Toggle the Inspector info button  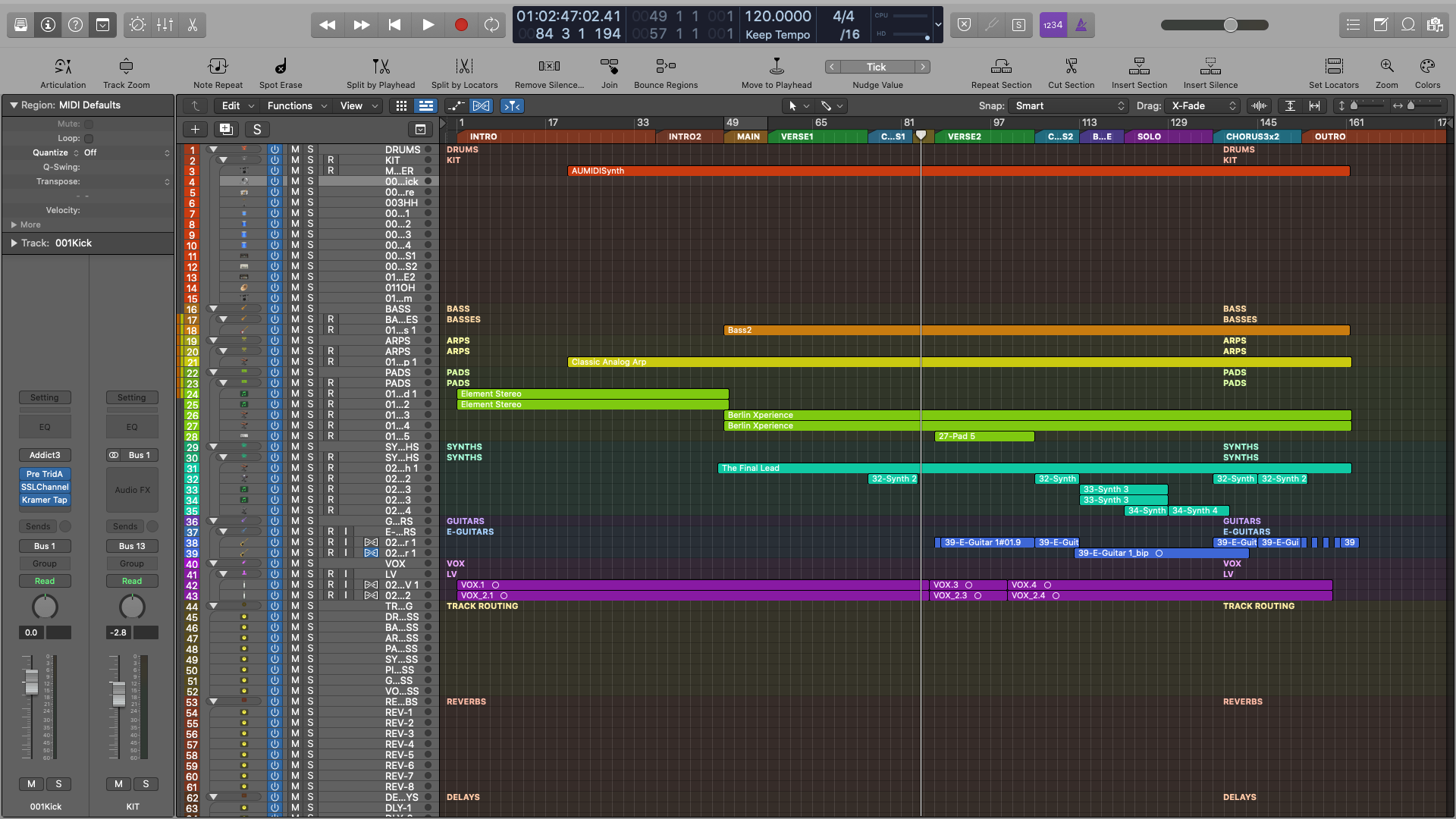tap(49, 25)
